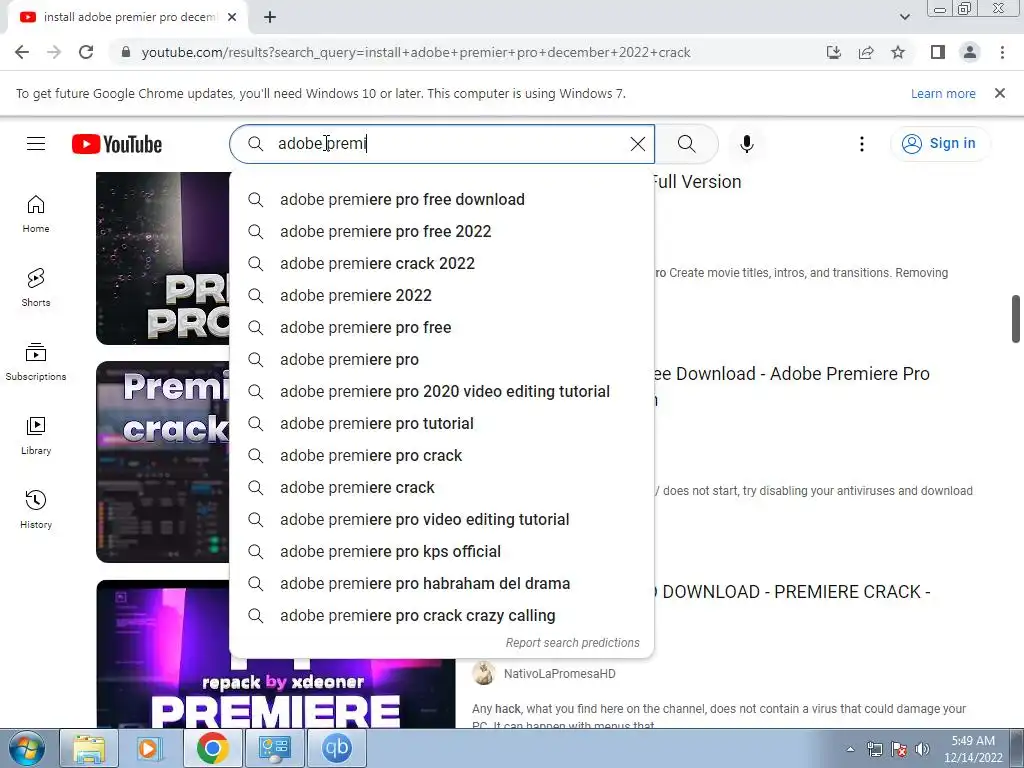The height and width of the screenshot is (768, 1024).
Task: Open Subscriptions in the sidebar
Action: pos(36,362)
